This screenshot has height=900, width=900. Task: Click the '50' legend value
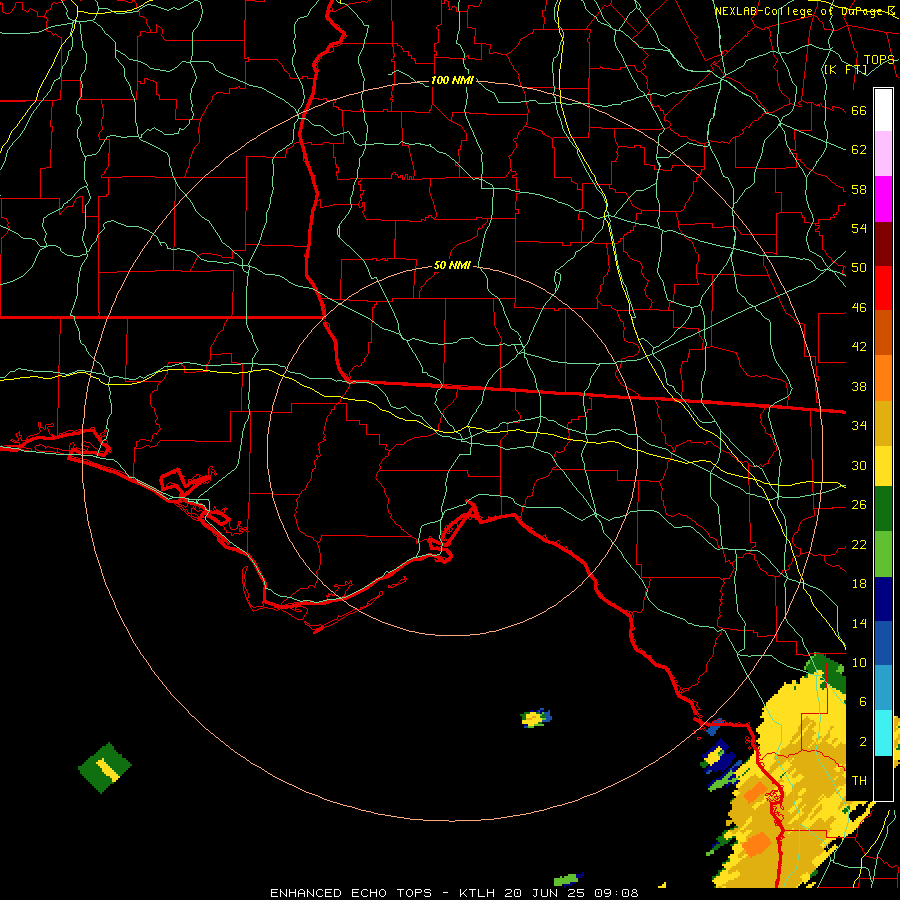[859, 268]
